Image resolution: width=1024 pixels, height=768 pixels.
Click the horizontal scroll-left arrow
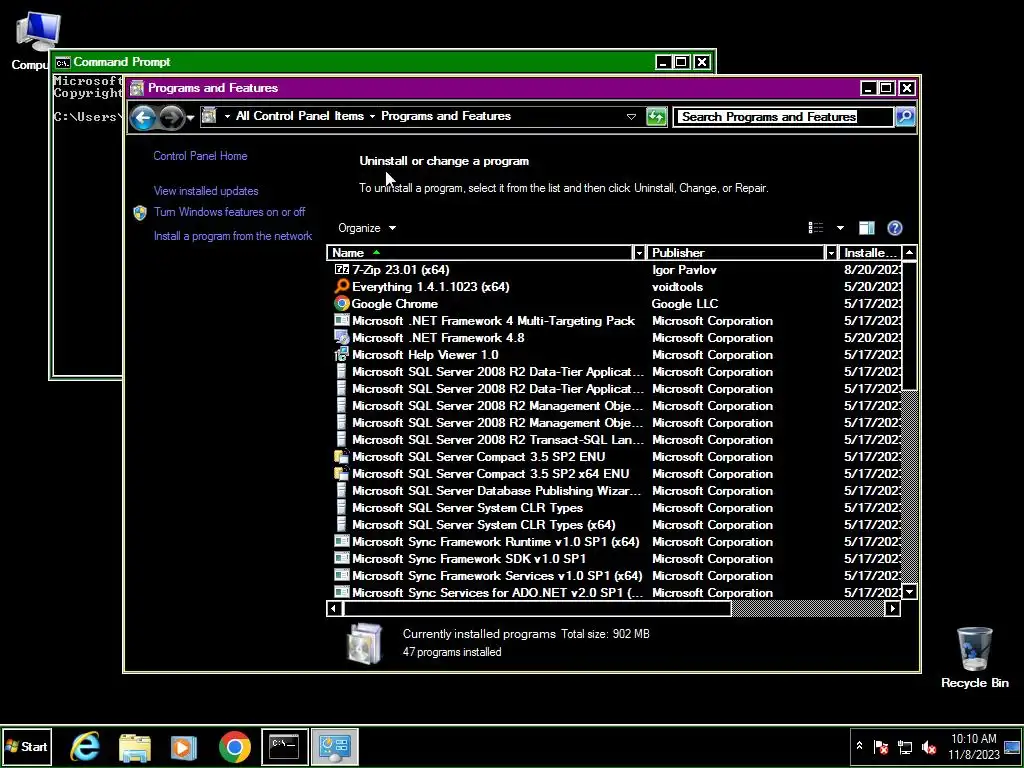[x=334, y=609]
